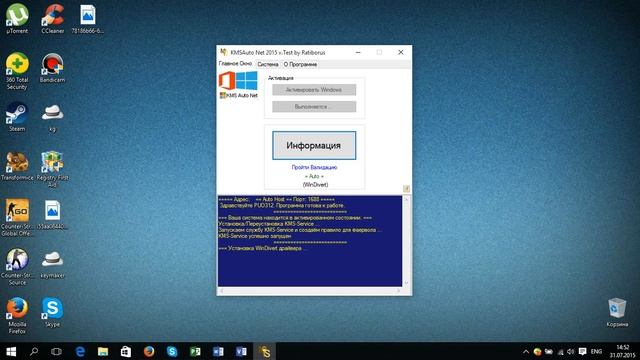Open Skype from the taskbar

pyautogui.click(x=172, y=351)
